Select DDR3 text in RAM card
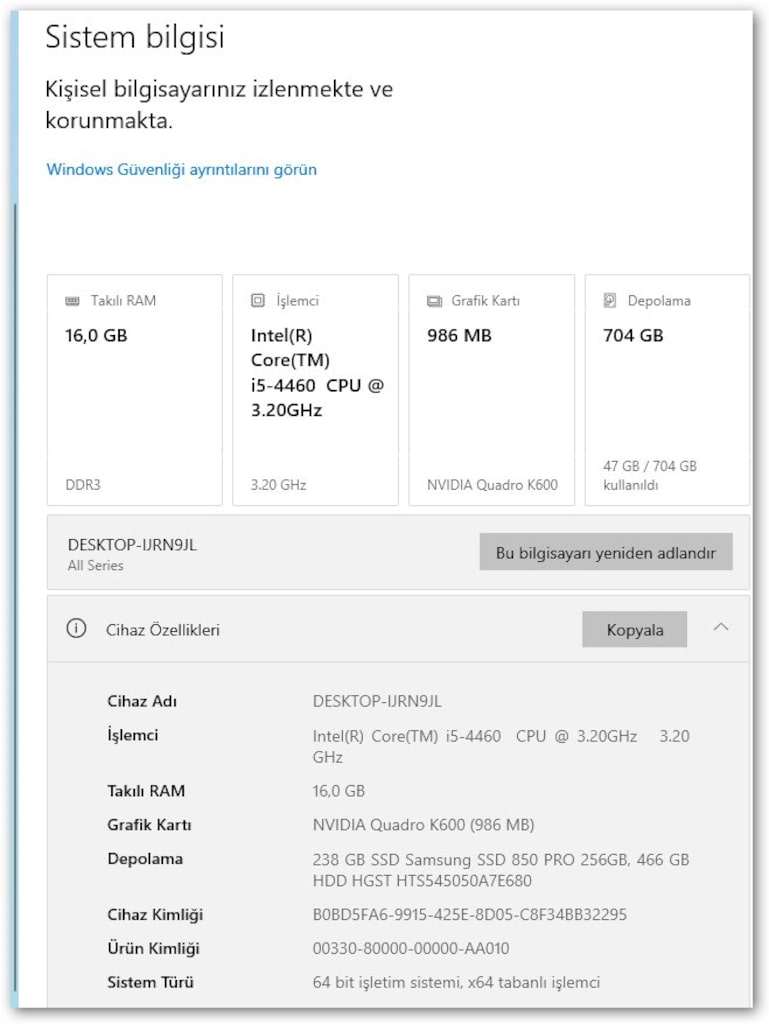The height and width of the screenshot is (1024, 769). [x=83, y=485]
